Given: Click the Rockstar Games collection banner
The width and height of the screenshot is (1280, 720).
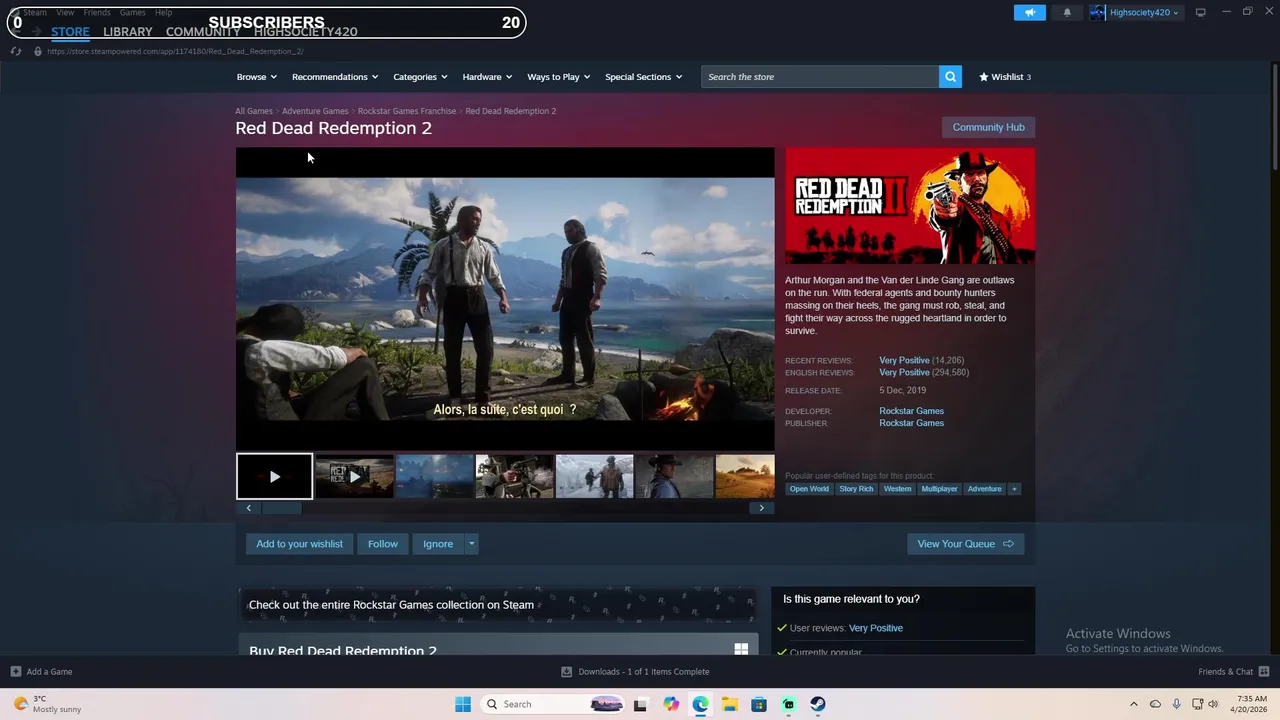Looking at the screenshot, I should coord(496,605).
